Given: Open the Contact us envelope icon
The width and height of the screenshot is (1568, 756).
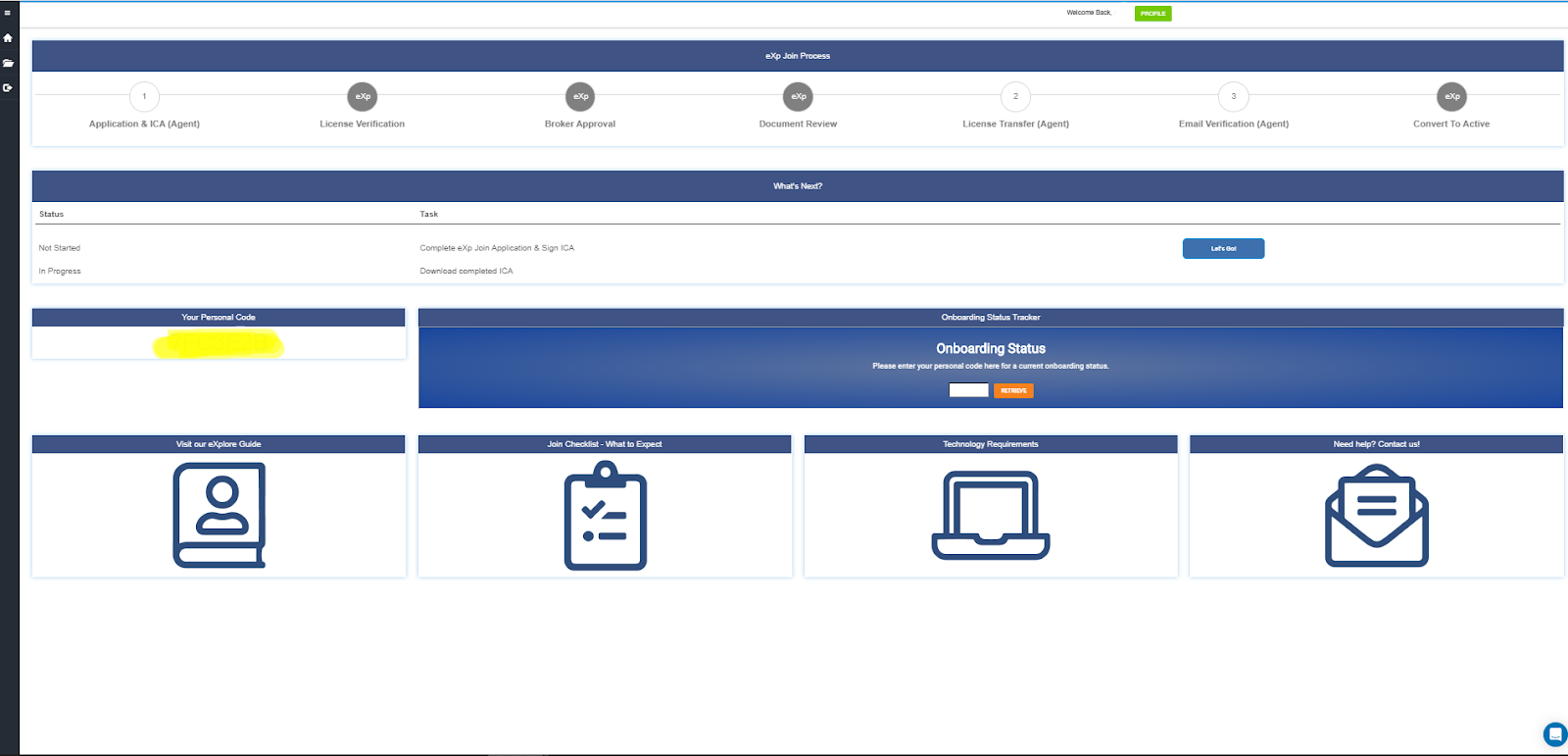Looking at the screenshot, I should click(1377, 516).
